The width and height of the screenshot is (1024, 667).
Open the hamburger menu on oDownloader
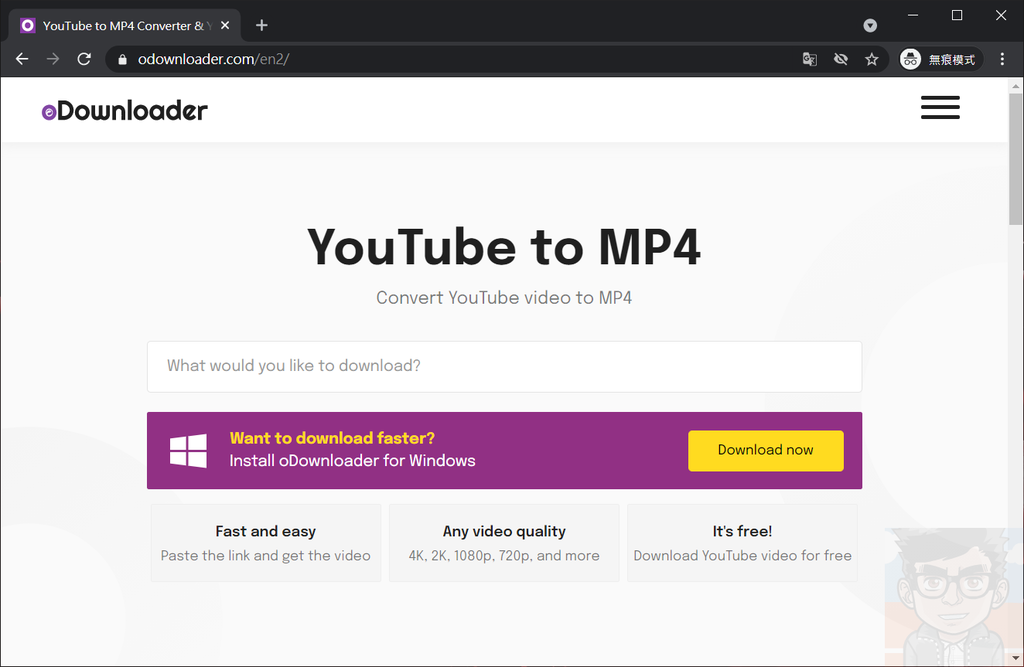(x=940, y=107)
